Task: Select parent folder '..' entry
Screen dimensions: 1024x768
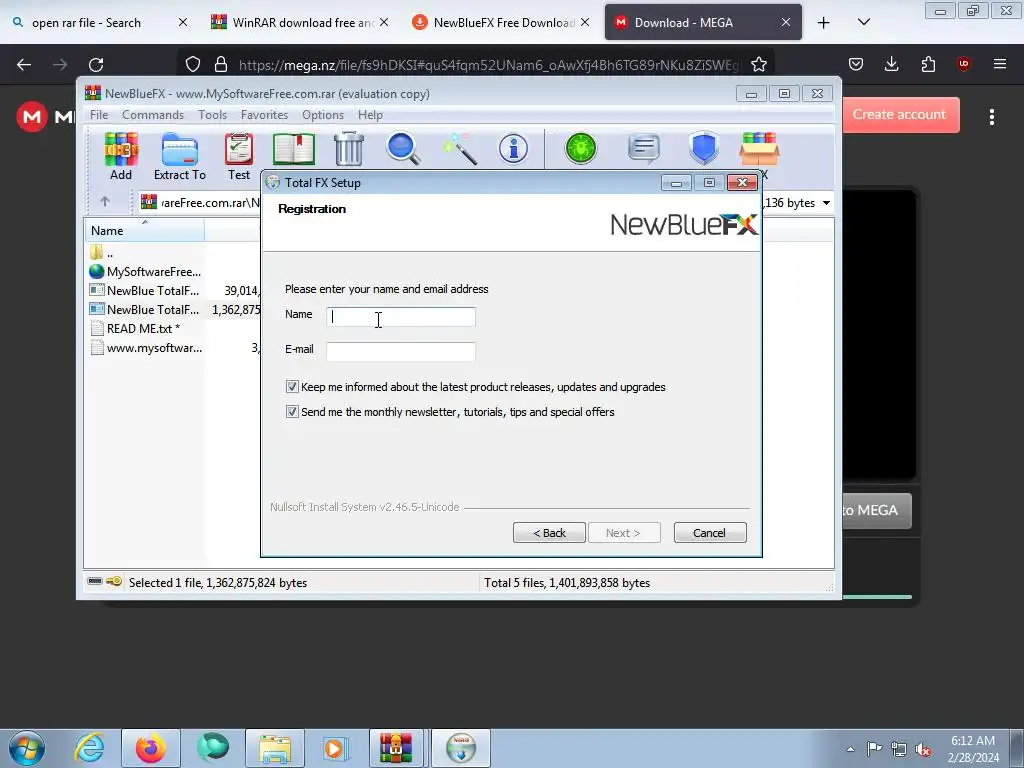Action: click(102, 253)
